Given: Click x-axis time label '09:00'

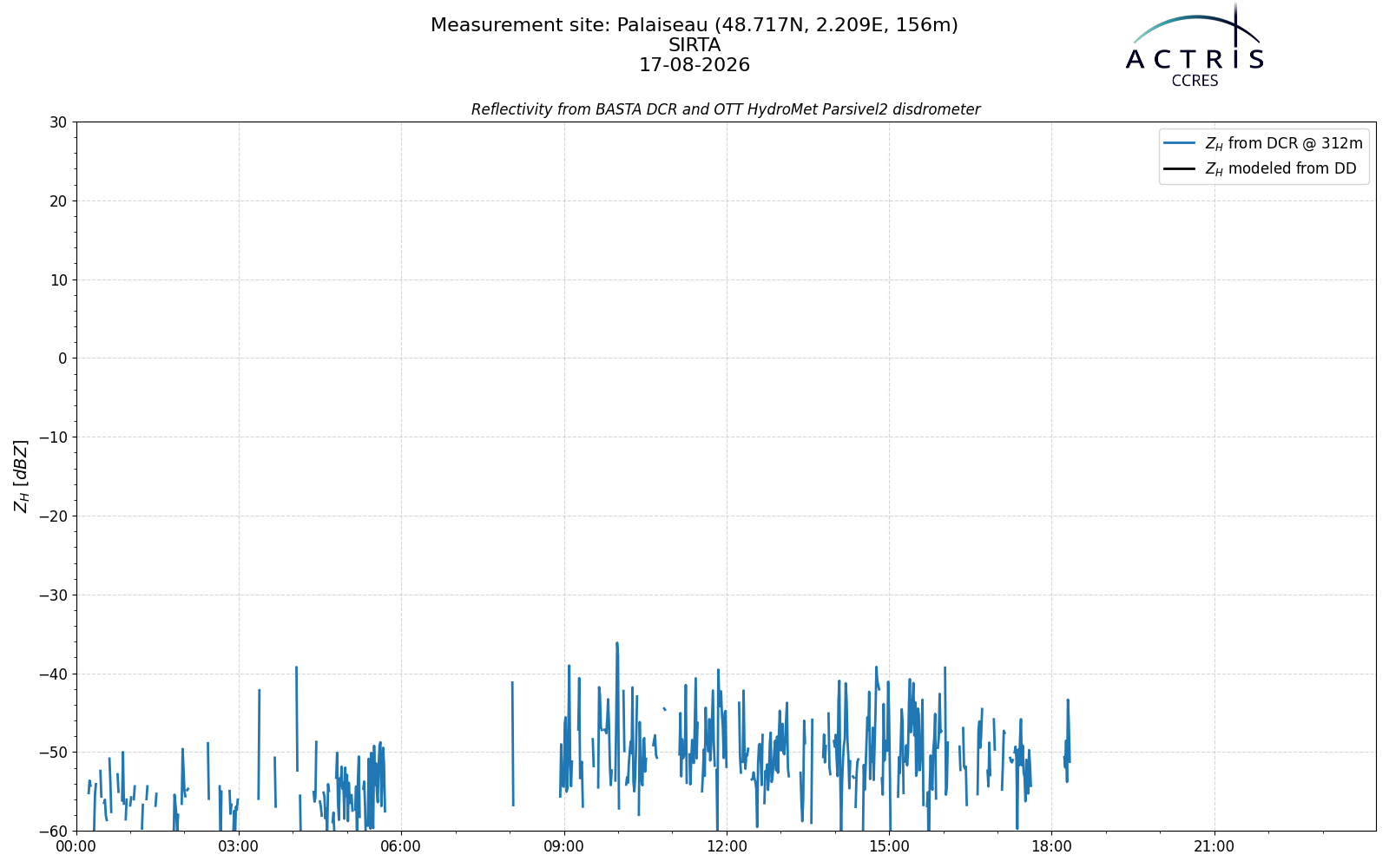Looking at the screenshot, I should (x=564, y=847).
